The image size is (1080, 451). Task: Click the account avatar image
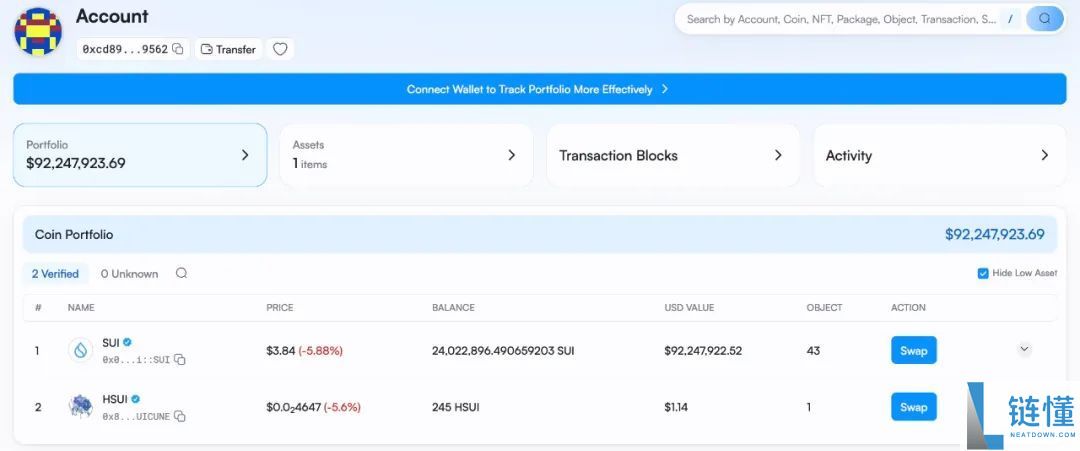coord(38,32)
